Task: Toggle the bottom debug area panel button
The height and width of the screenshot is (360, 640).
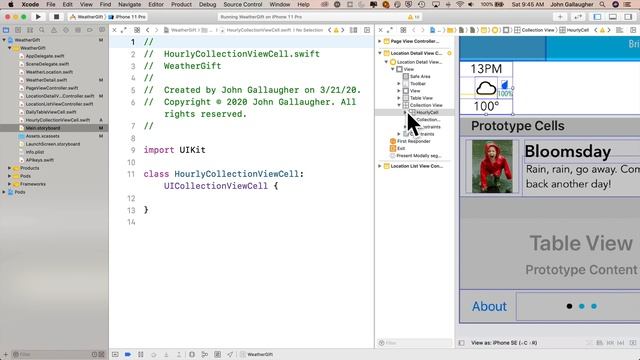Action: 613,17
